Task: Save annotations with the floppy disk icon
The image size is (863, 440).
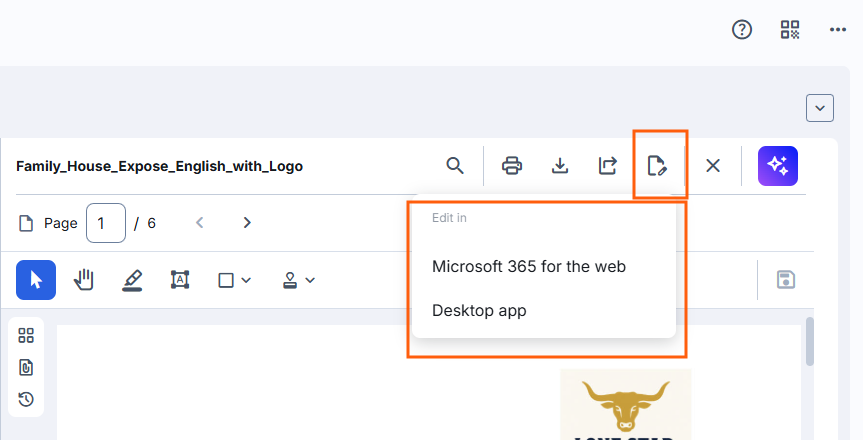Action: pyautogui.click(x=785, y=280)
